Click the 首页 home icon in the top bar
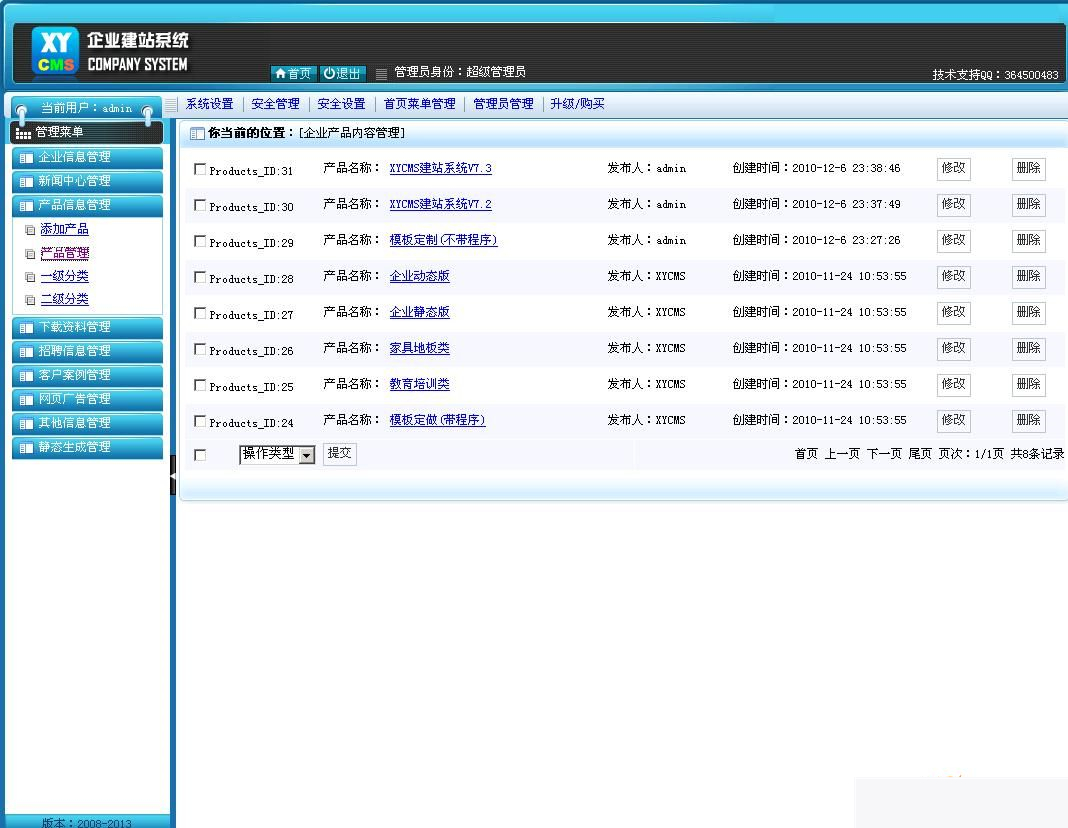The image size is (1068, 828). (279, 73)
